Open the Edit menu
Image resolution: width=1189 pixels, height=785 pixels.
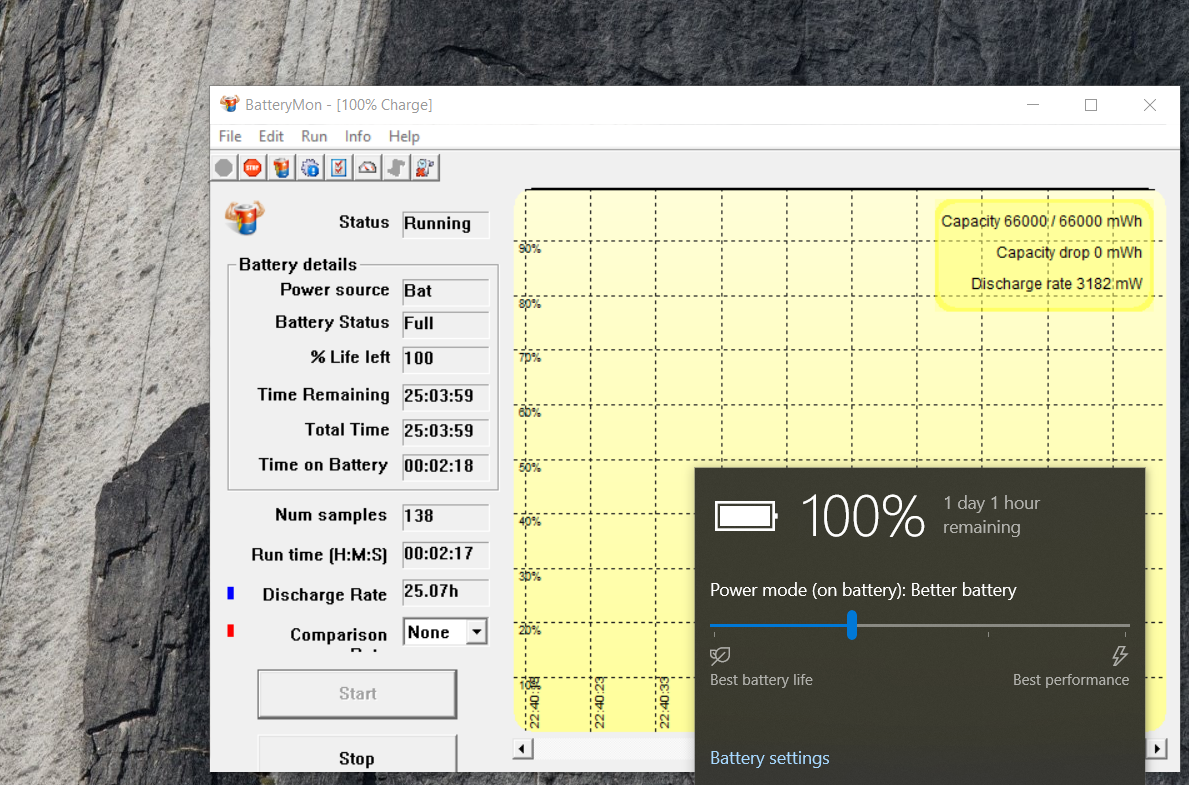click(271, 137)
